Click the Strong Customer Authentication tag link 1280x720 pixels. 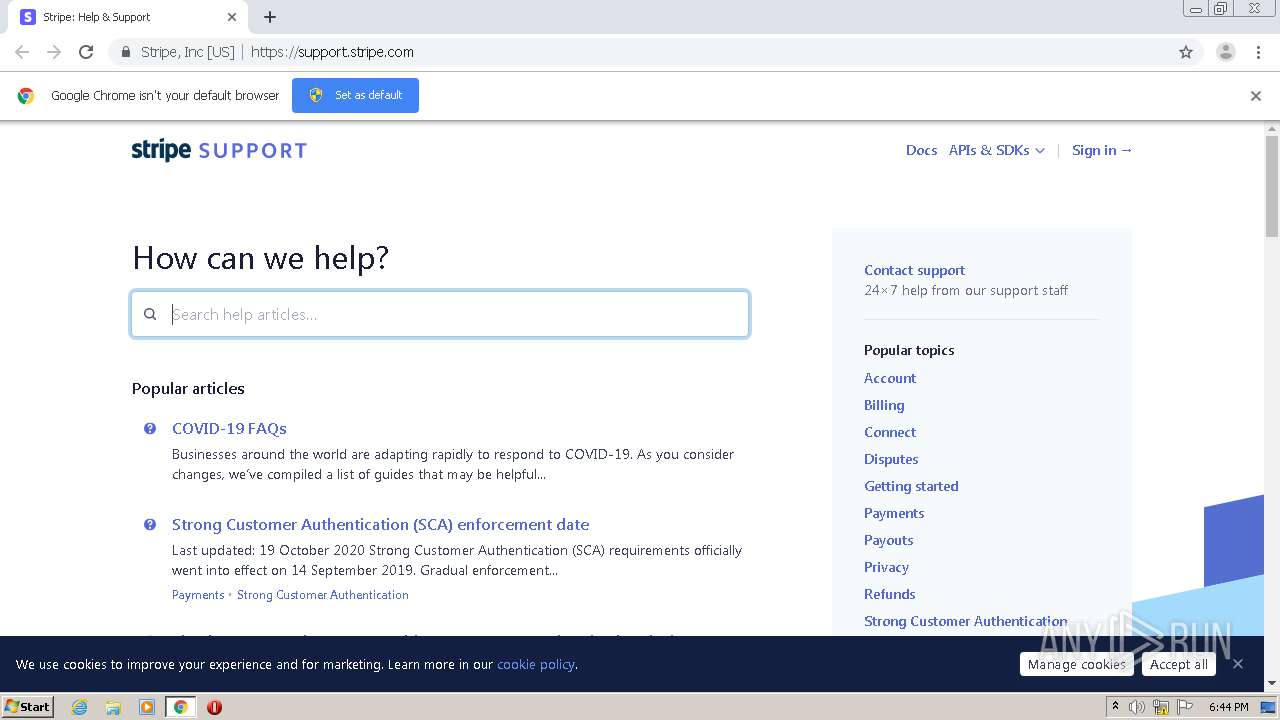323,594
